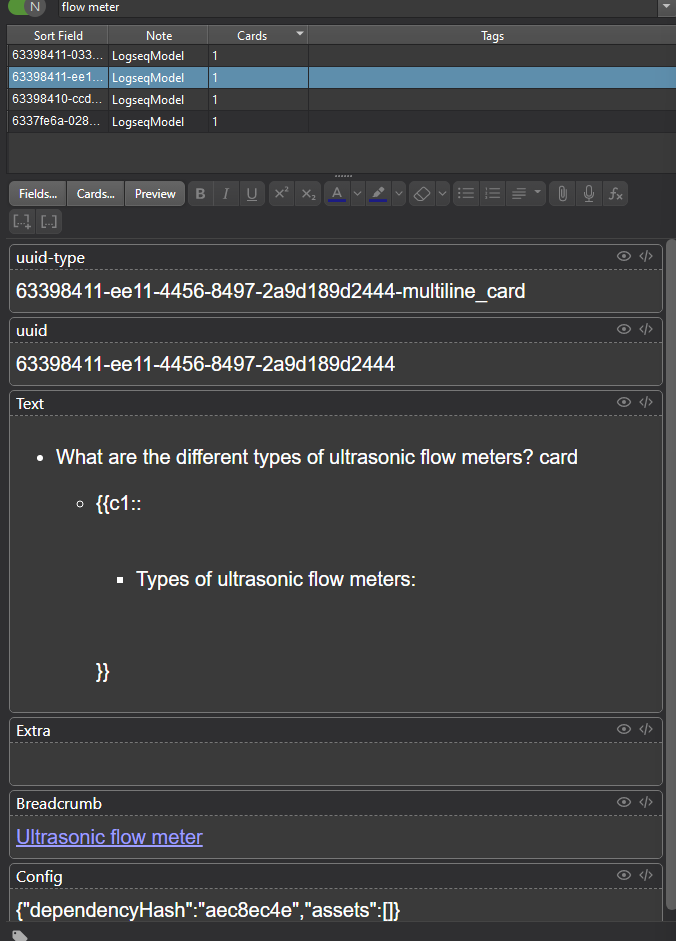Click the remove formatting eraser icon

tap(422, 194)
